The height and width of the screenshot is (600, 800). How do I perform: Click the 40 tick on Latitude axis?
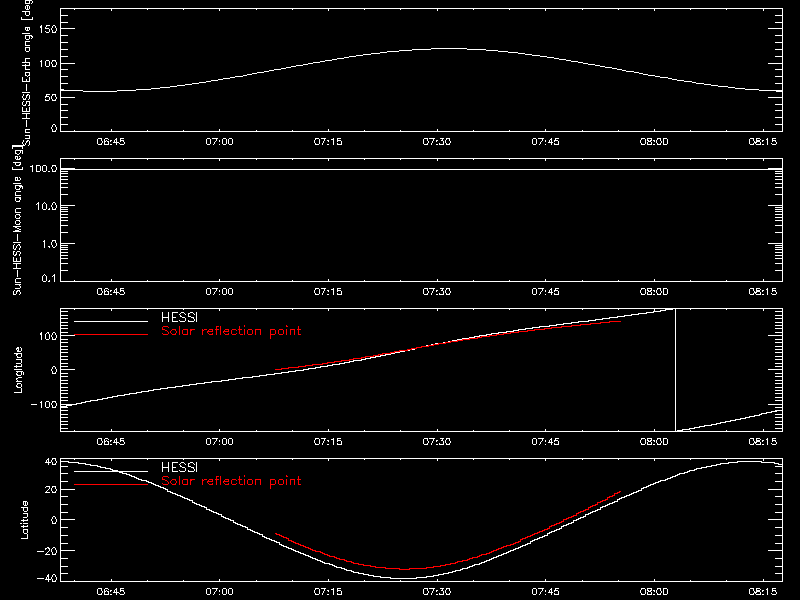[x=51, y=462]
